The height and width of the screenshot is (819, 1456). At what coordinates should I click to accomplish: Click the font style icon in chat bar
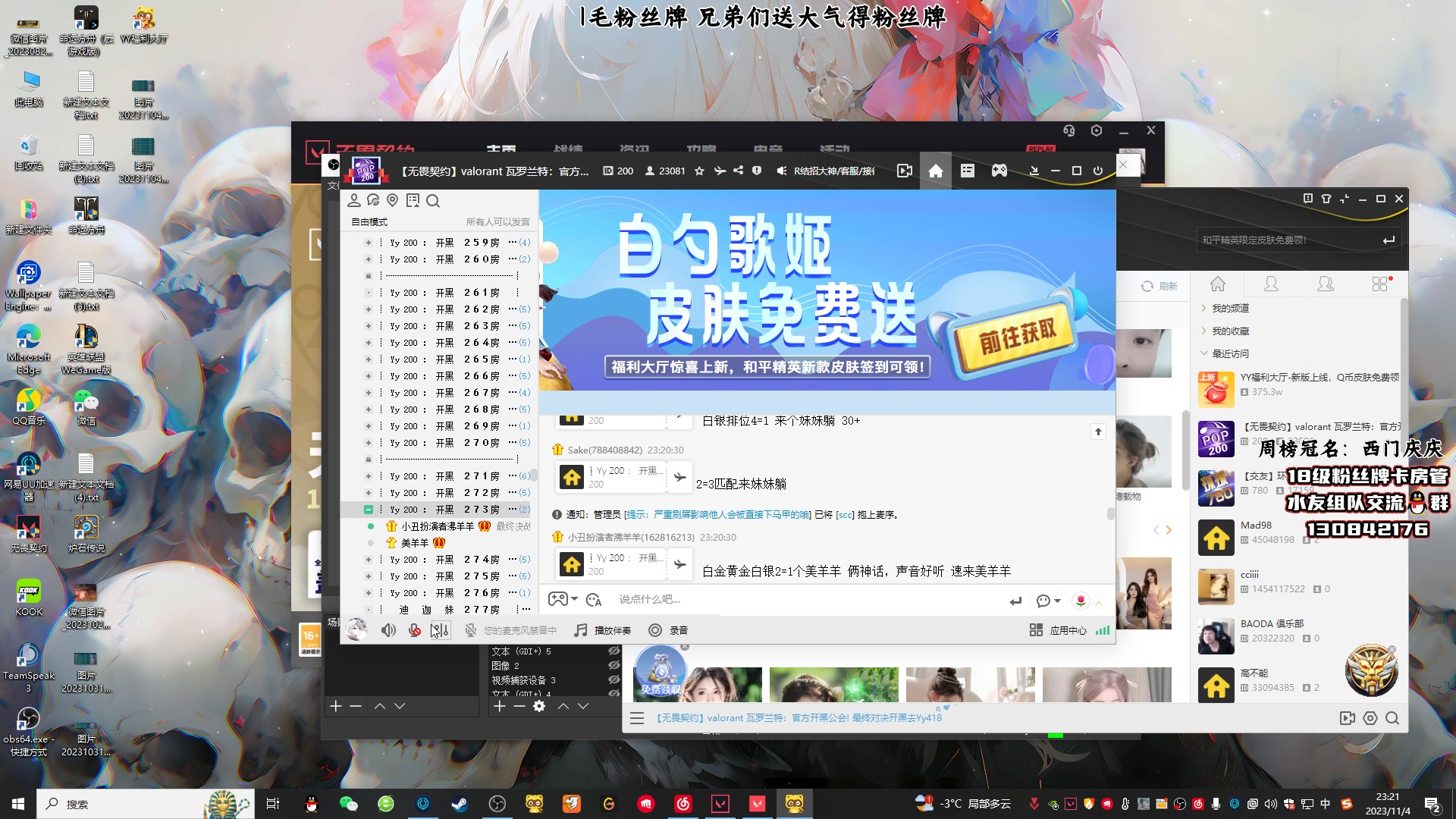594,600
